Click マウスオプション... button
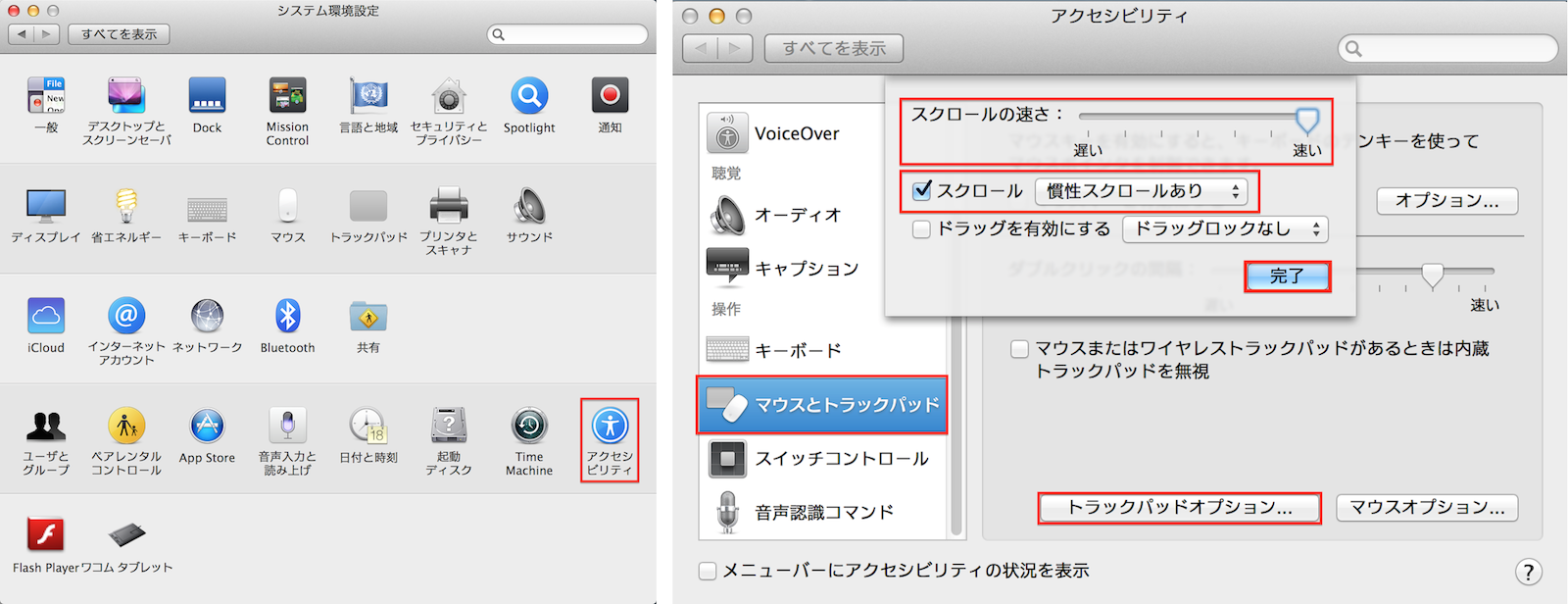Screen dimensions: 1568x604 click(x=1427, y=507)
